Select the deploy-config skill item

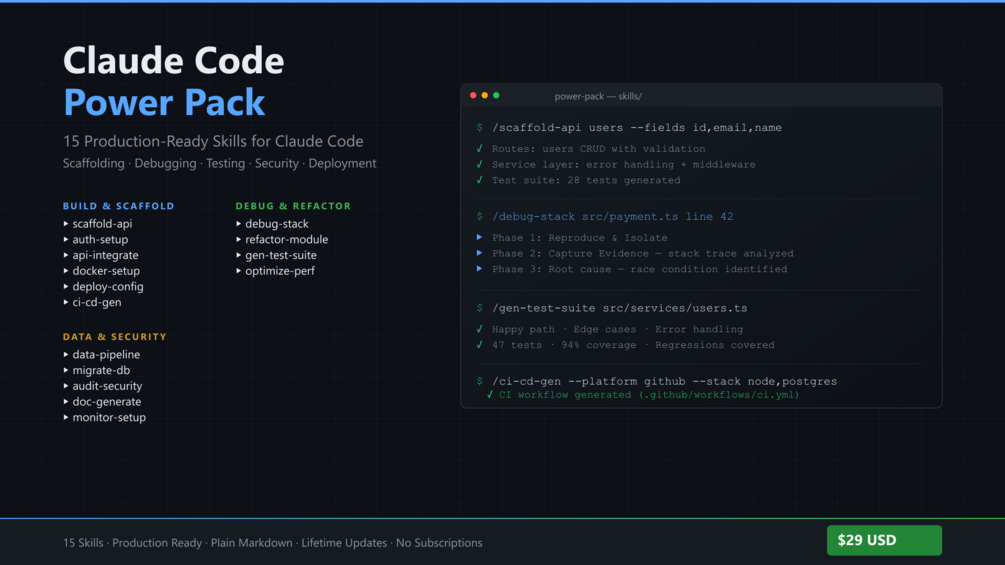108,286
